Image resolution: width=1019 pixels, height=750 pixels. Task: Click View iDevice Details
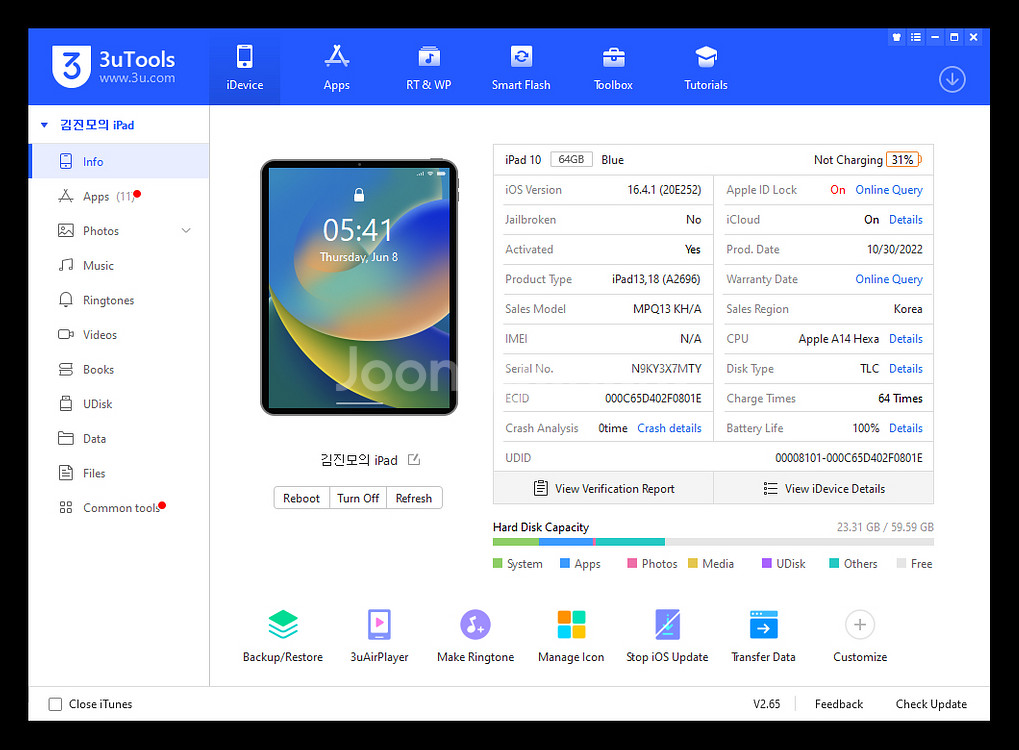pyautogui.click(x=824, y=488)
